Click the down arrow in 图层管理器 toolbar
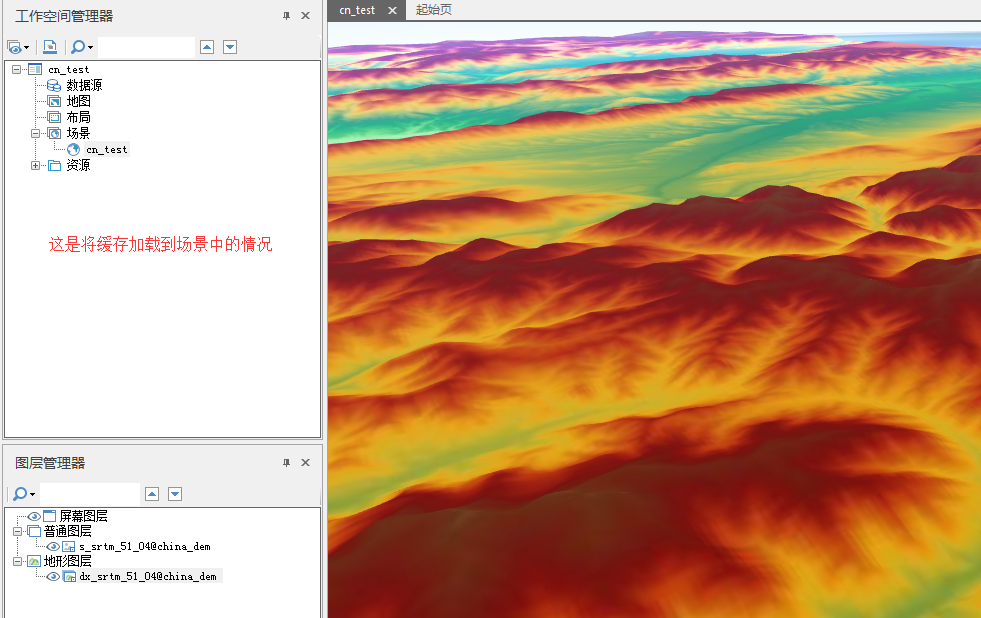The height and width of the screenshot is (618, 981). click(175, 494)
